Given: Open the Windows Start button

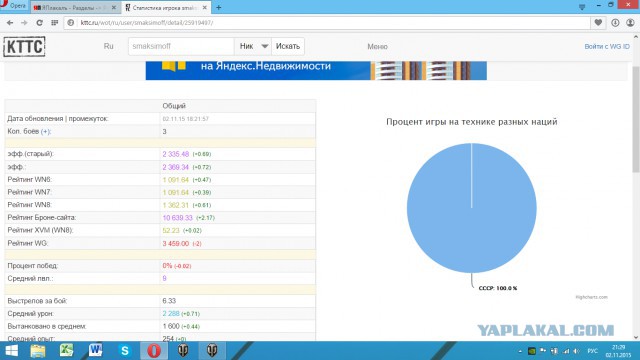Looking at the screenshot, I should (x=11, y=351).
